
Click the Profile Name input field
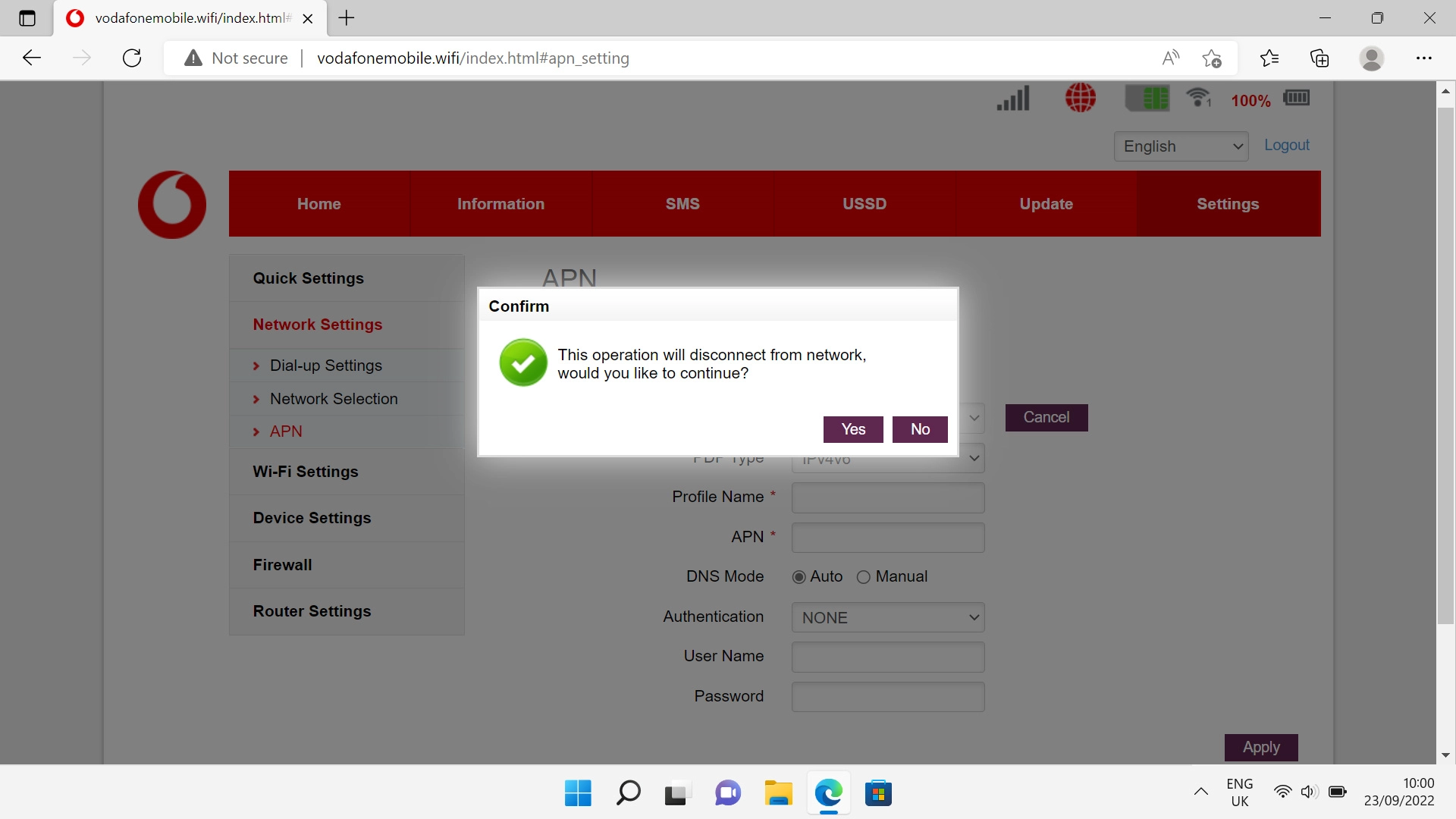pos(887,497)
